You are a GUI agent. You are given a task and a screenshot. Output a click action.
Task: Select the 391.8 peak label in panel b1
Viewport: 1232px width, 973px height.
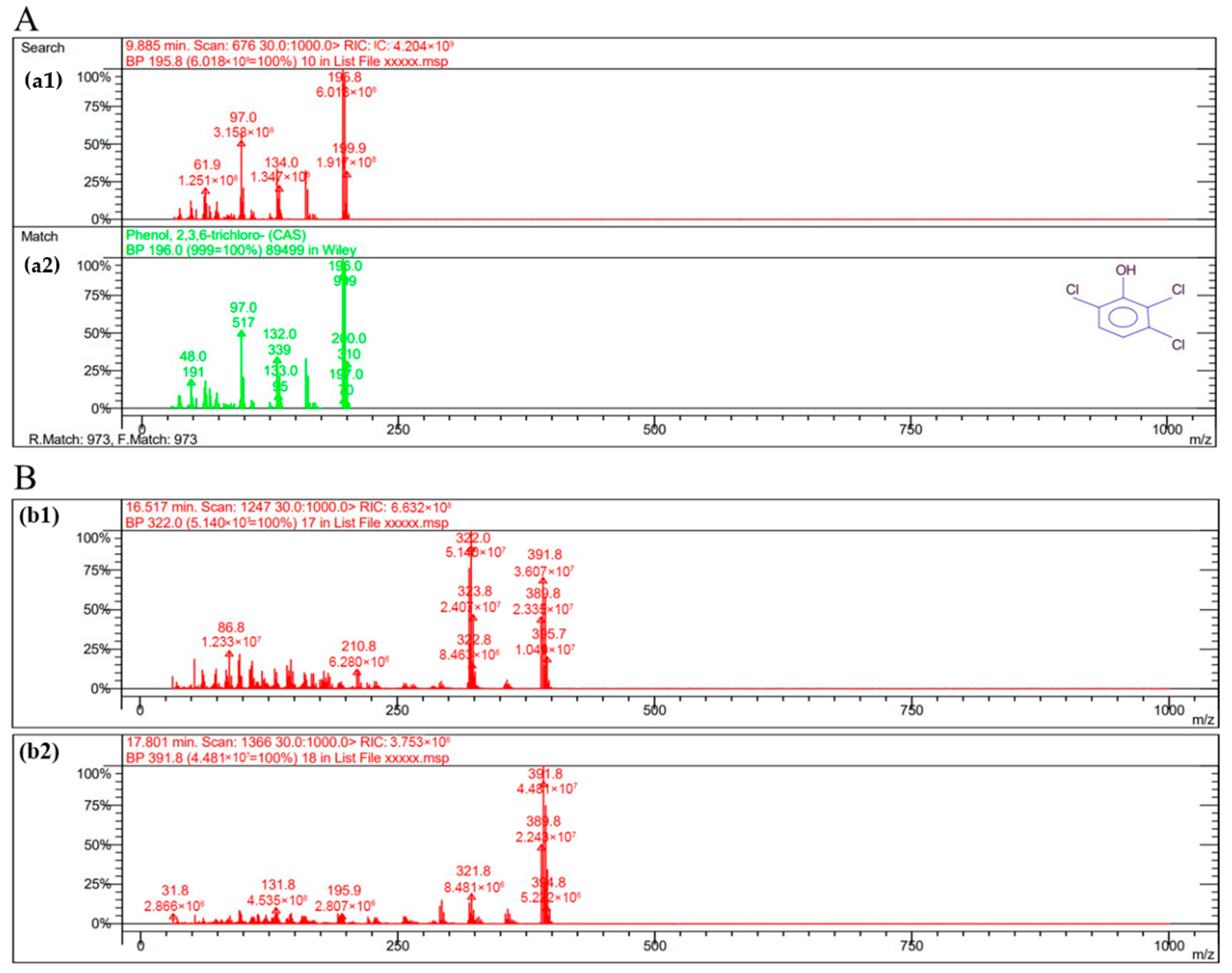[x=544, y=555]
